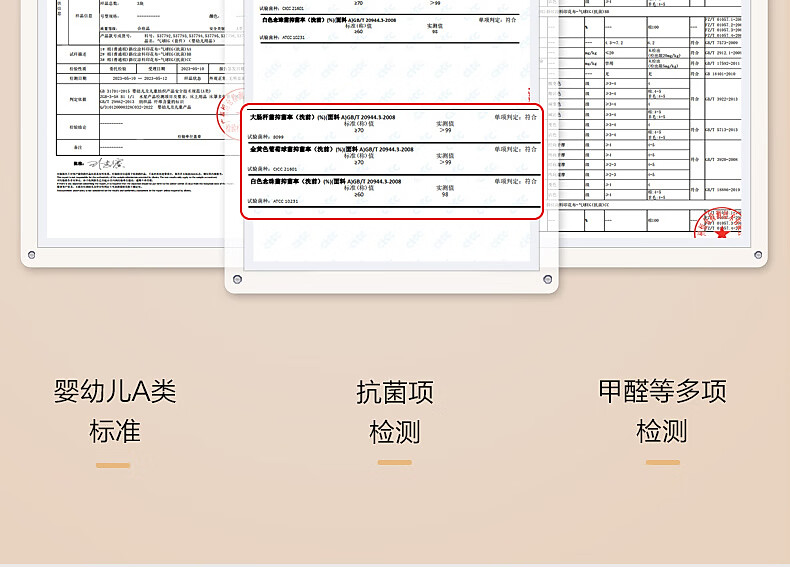
Task: Select the 抗菌项检测 label
Action: point(395,411)
